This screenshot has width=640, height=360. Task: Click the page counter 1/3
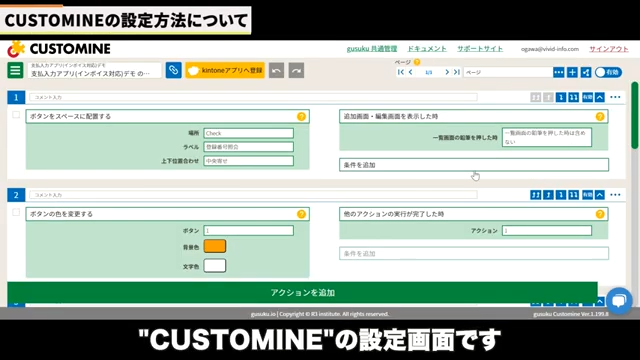click(x=429, y=72)
